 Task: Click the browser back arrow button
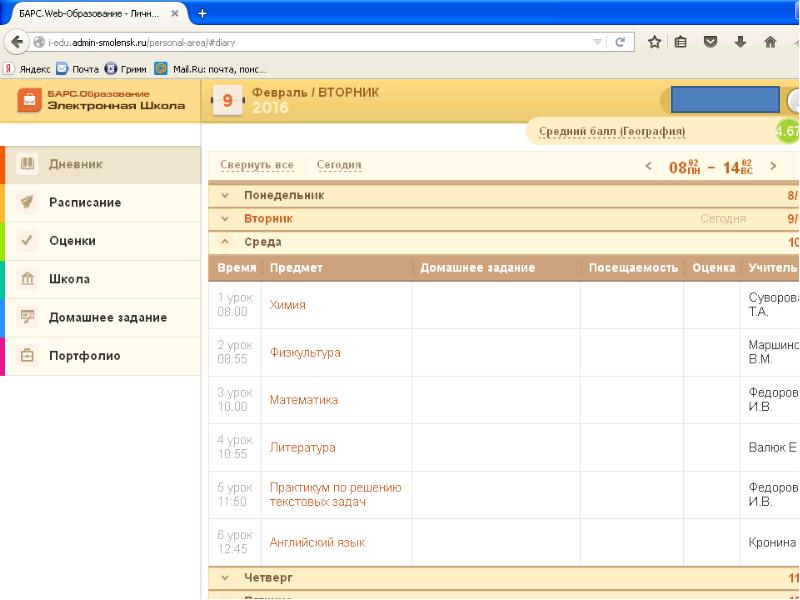tap(15, 43)
